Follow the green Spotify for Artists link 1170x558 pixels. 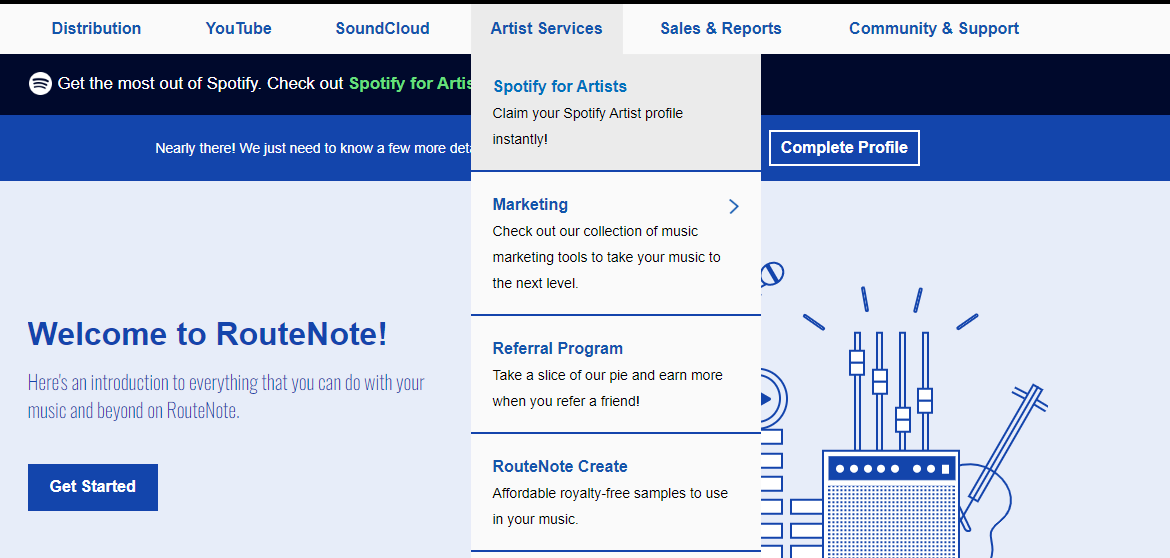pos(410,84)
